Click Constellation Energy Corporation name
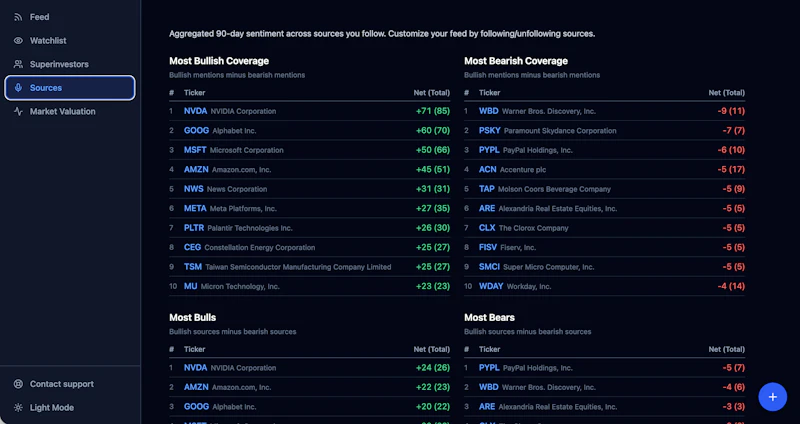800x424 pixels. 260,247
